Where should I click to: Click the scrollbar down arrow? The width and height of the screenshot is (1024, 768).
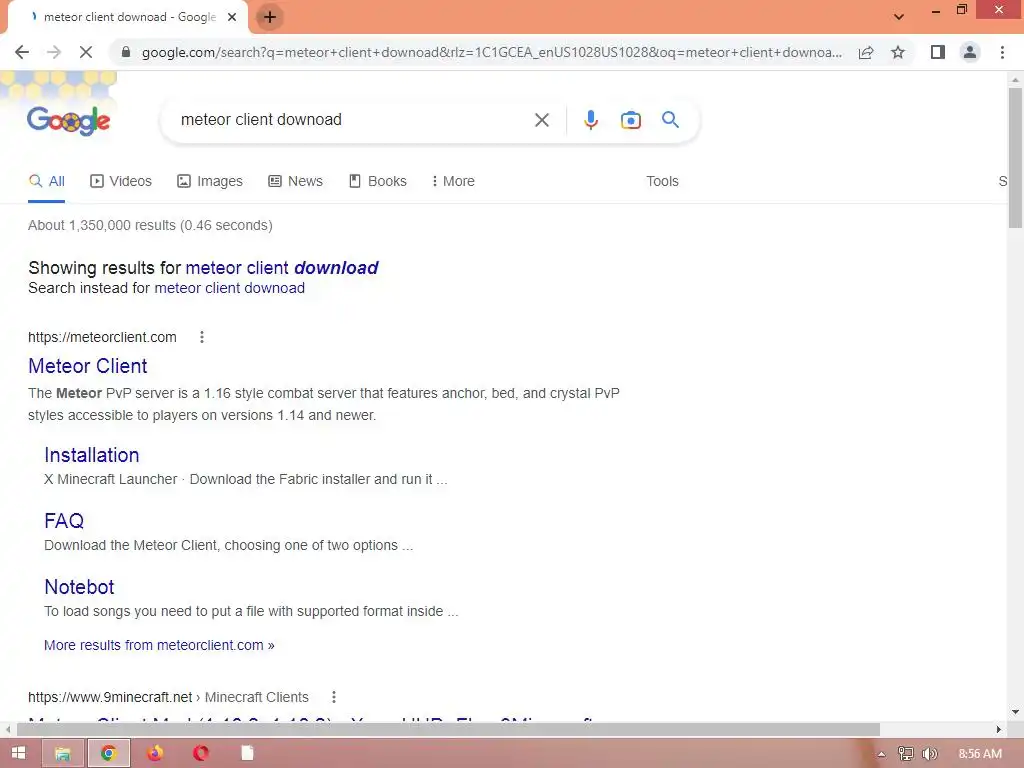tap(1015, 712)
